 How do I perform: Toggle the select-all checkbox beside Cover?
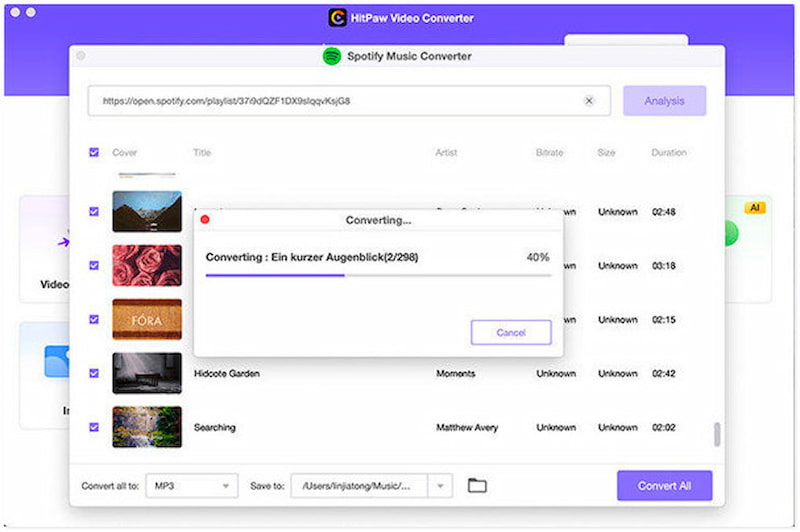coord(94,153)
